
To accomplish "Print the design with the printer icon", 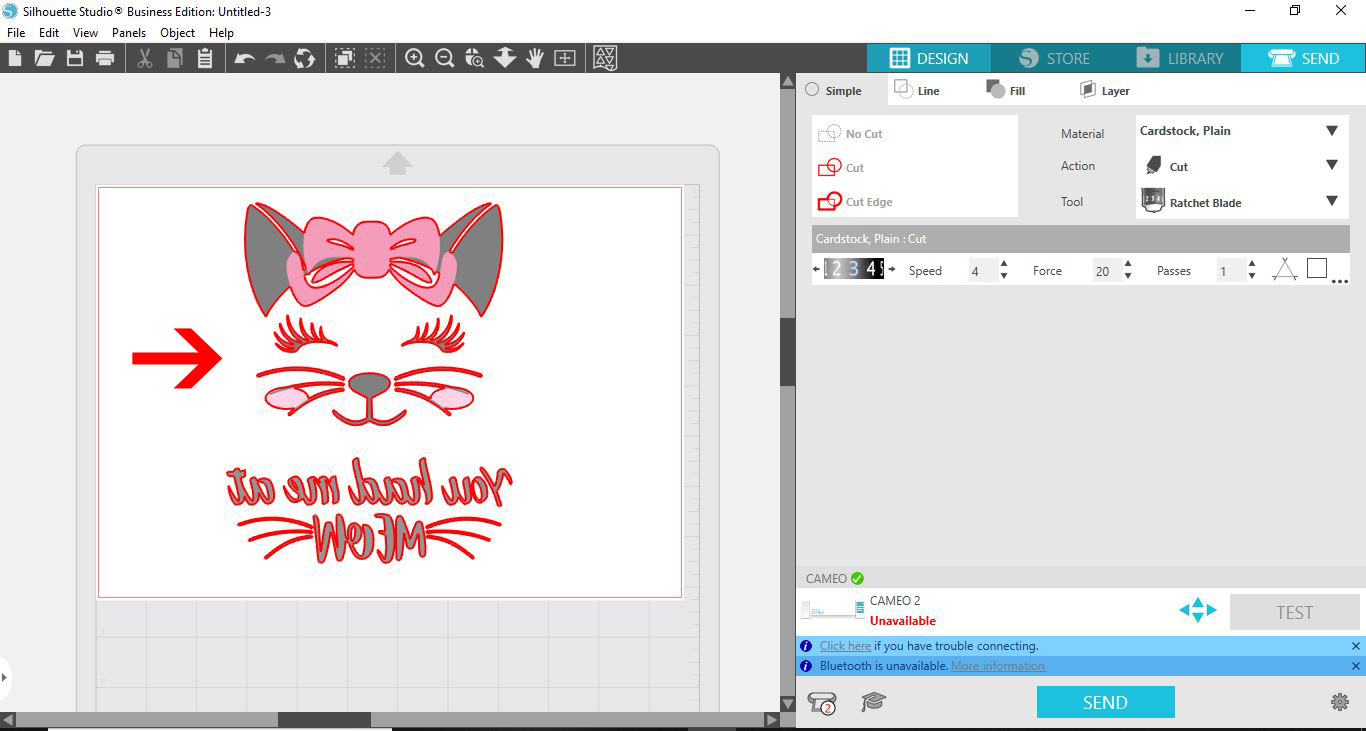I will point(105,58).
